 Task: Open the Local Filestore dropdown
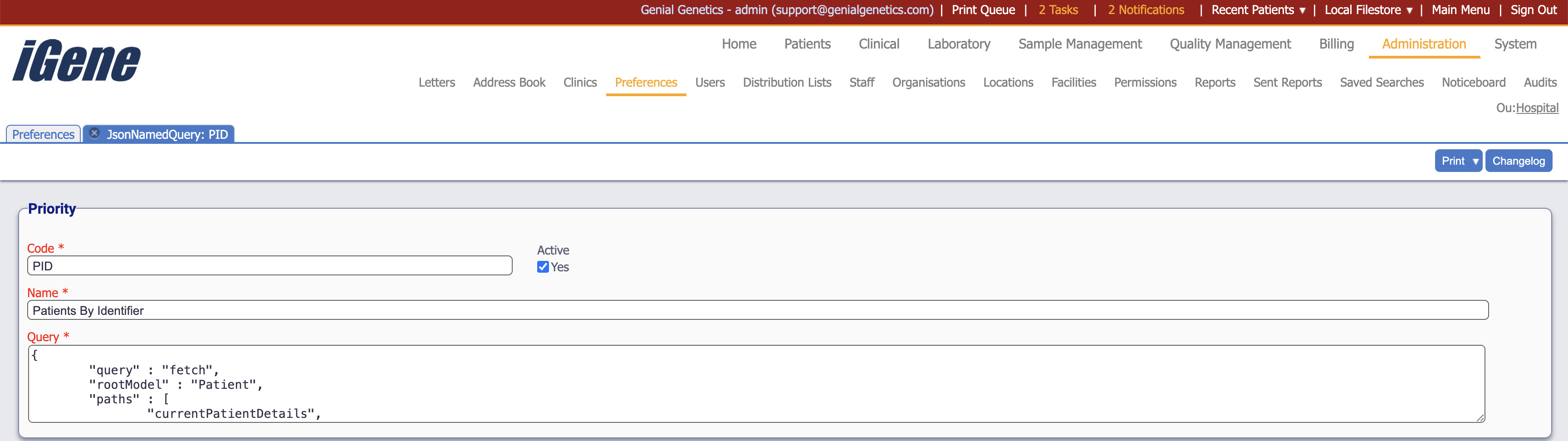point(1367,10)
